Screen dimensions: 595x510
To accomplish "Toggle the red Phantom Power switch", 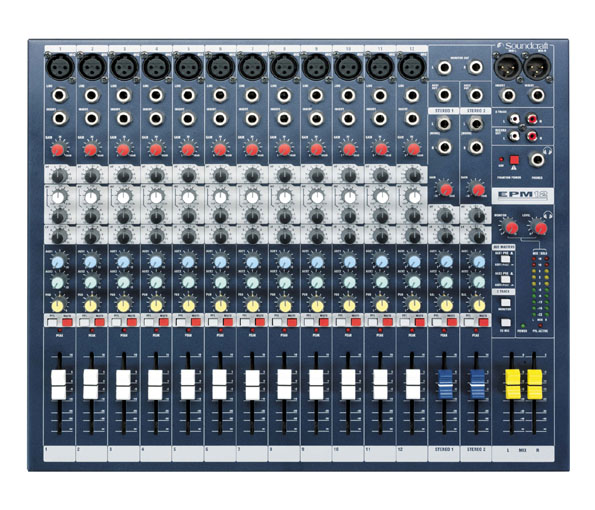I will pyautogui.click(x=514, y=160).
